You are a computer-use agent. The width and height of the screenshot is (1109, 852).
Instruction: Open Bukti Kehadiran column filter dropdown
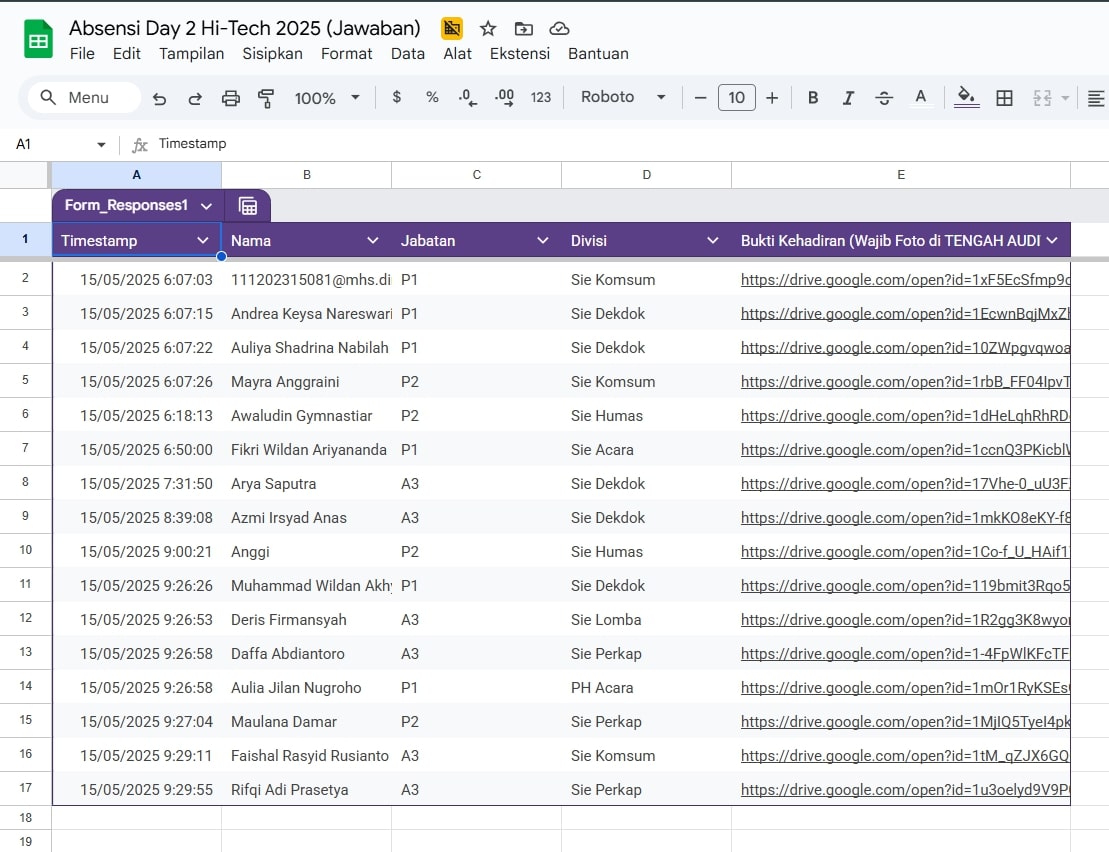click(x=1052, y=240)
